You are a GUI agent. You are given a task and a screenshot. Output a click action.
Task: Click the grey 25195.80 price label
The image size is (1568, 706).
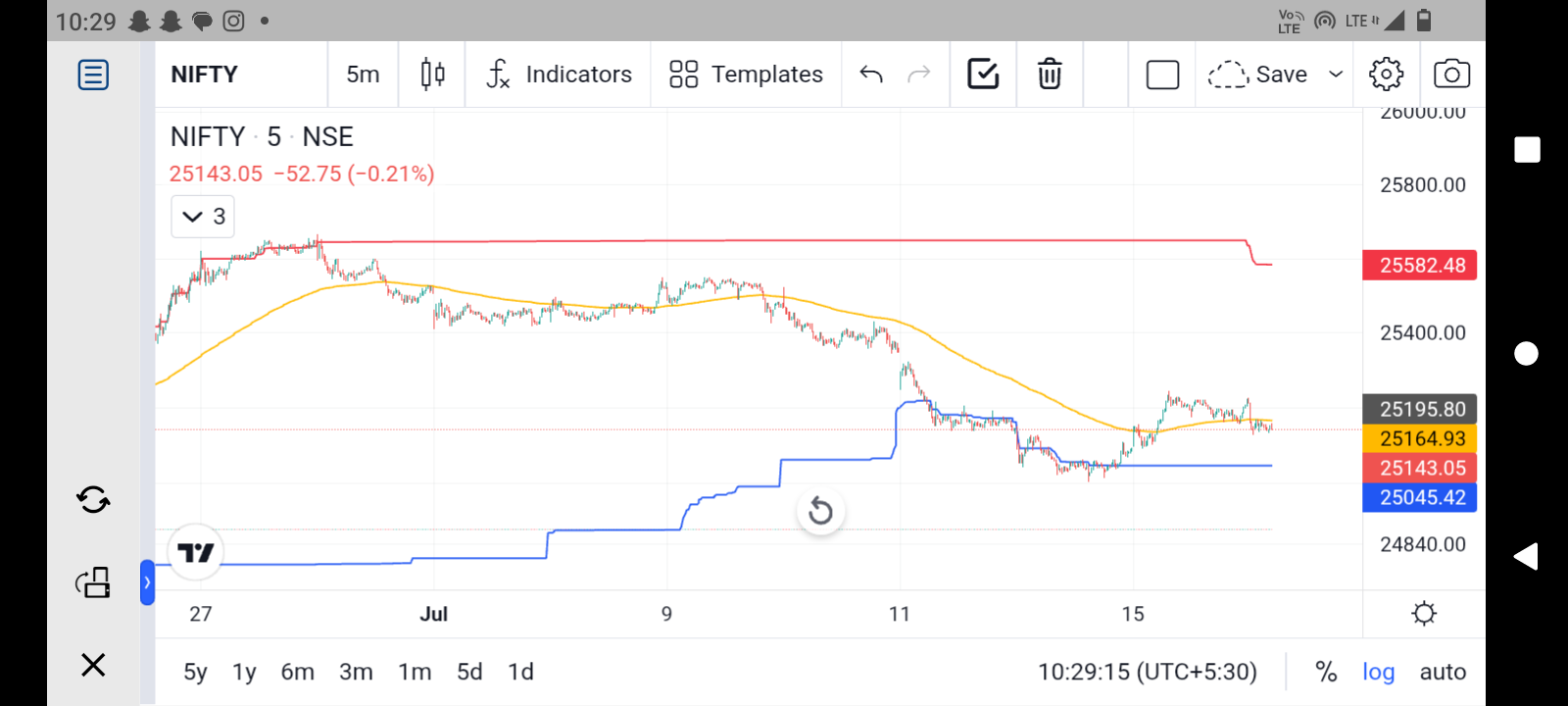(1420, 409)
